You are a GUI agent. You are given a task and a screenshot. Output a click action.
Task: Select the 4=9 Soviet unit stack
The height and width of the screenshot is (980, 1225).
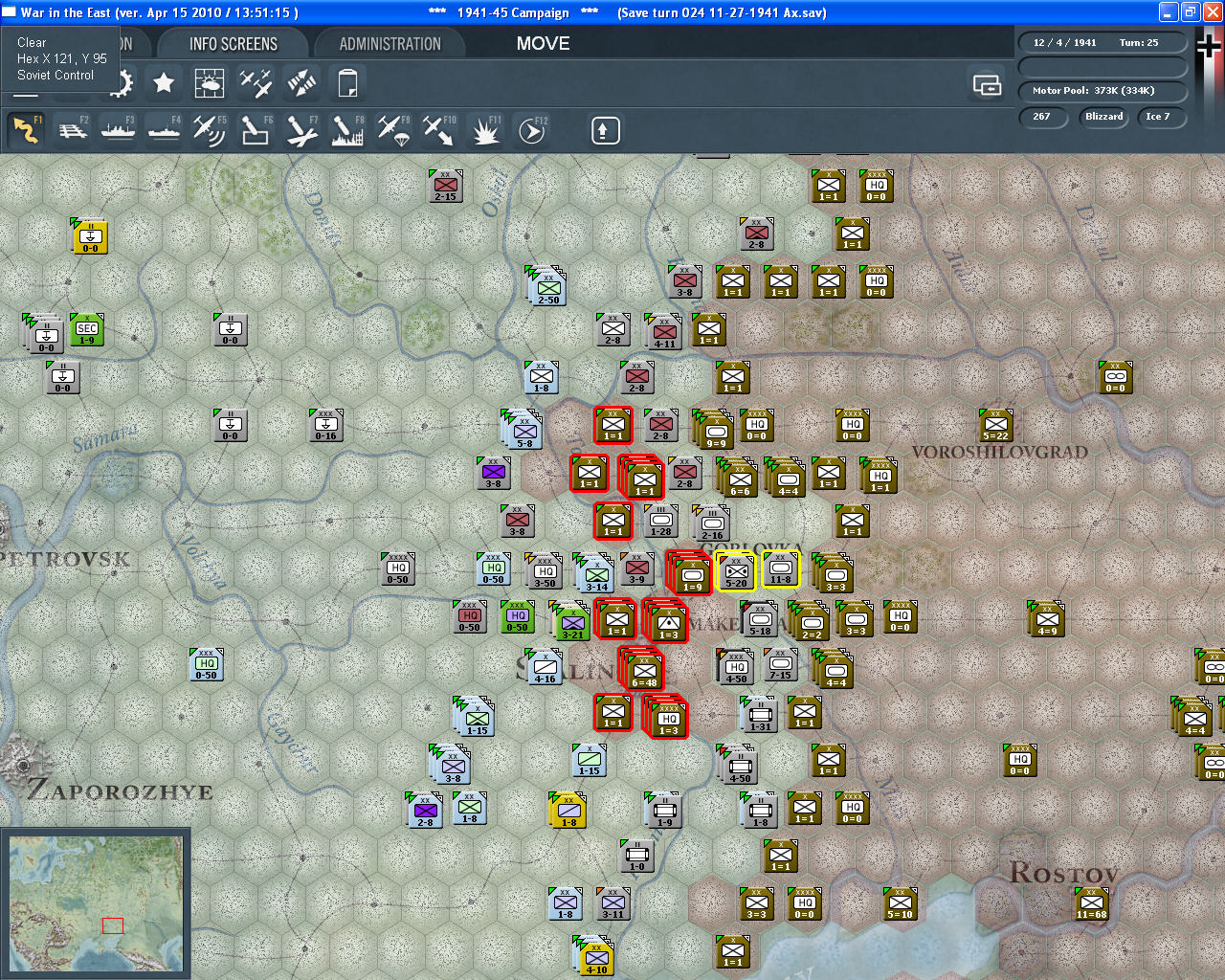click(1046, 619)
